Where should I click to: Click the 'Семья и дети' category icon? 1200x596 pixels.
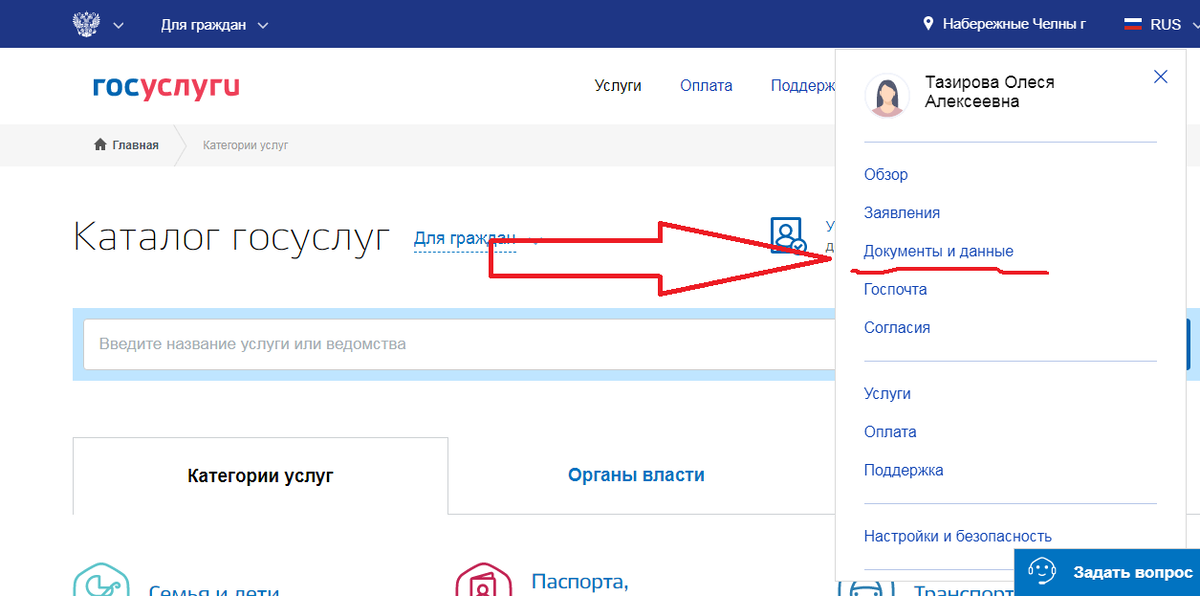(x=102, y=578)
